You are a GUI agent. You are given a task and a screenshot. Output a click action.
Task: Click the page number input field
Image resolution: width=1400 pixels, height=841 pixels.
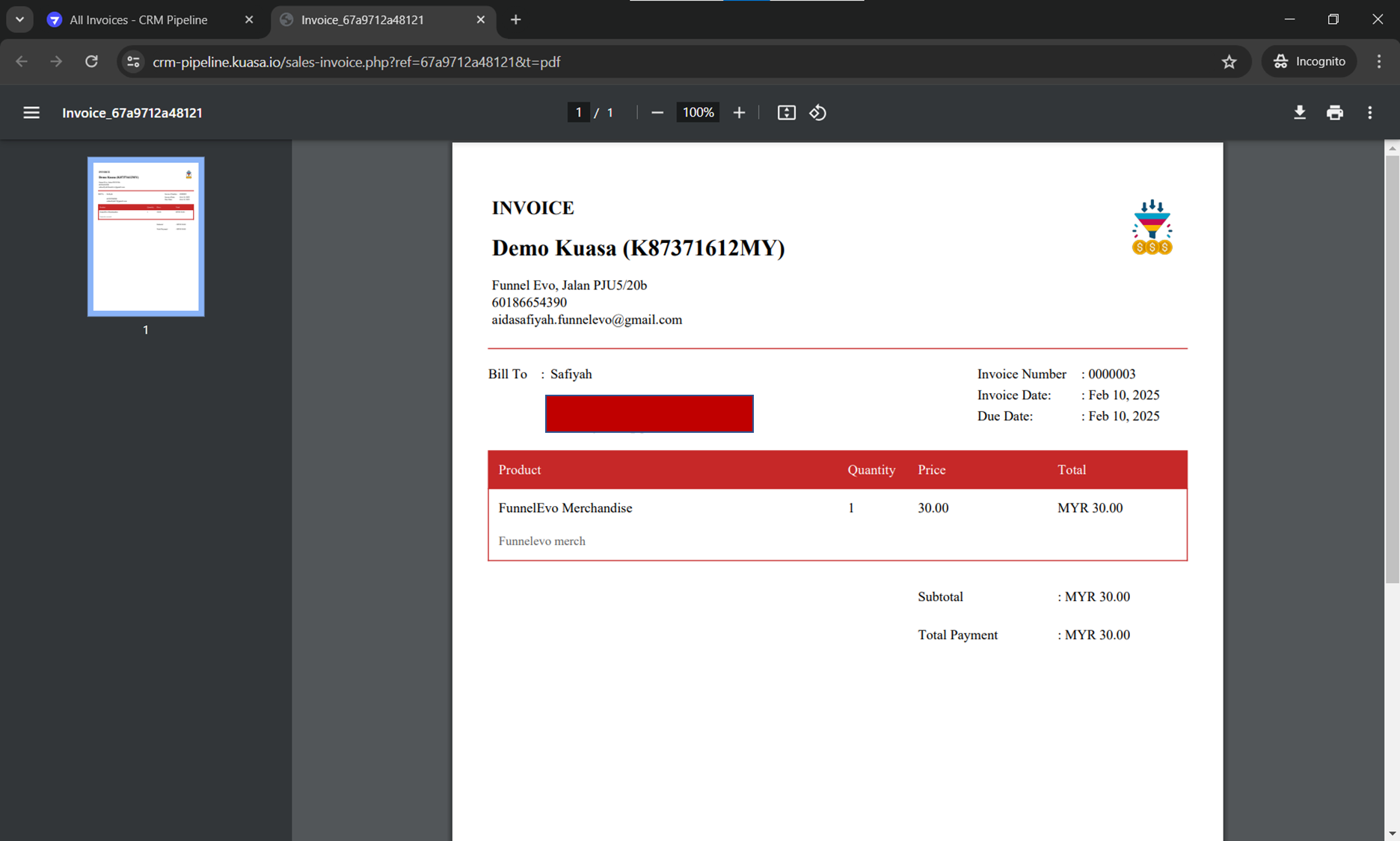pyautogui.click(x=578, y=113)
